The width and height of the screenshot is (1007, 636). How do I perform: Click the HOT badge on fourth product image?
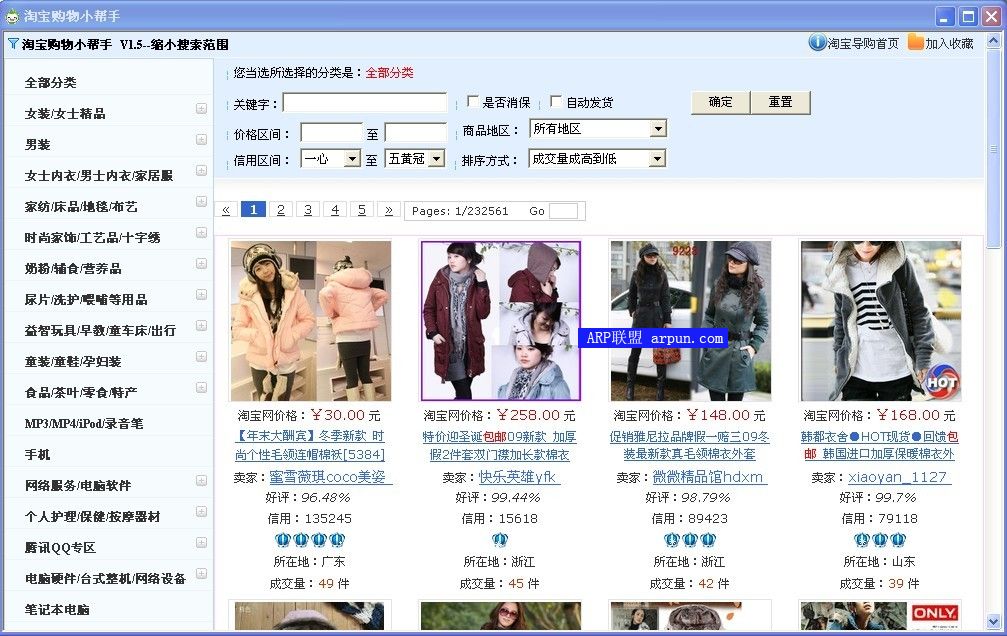[940, 381]
